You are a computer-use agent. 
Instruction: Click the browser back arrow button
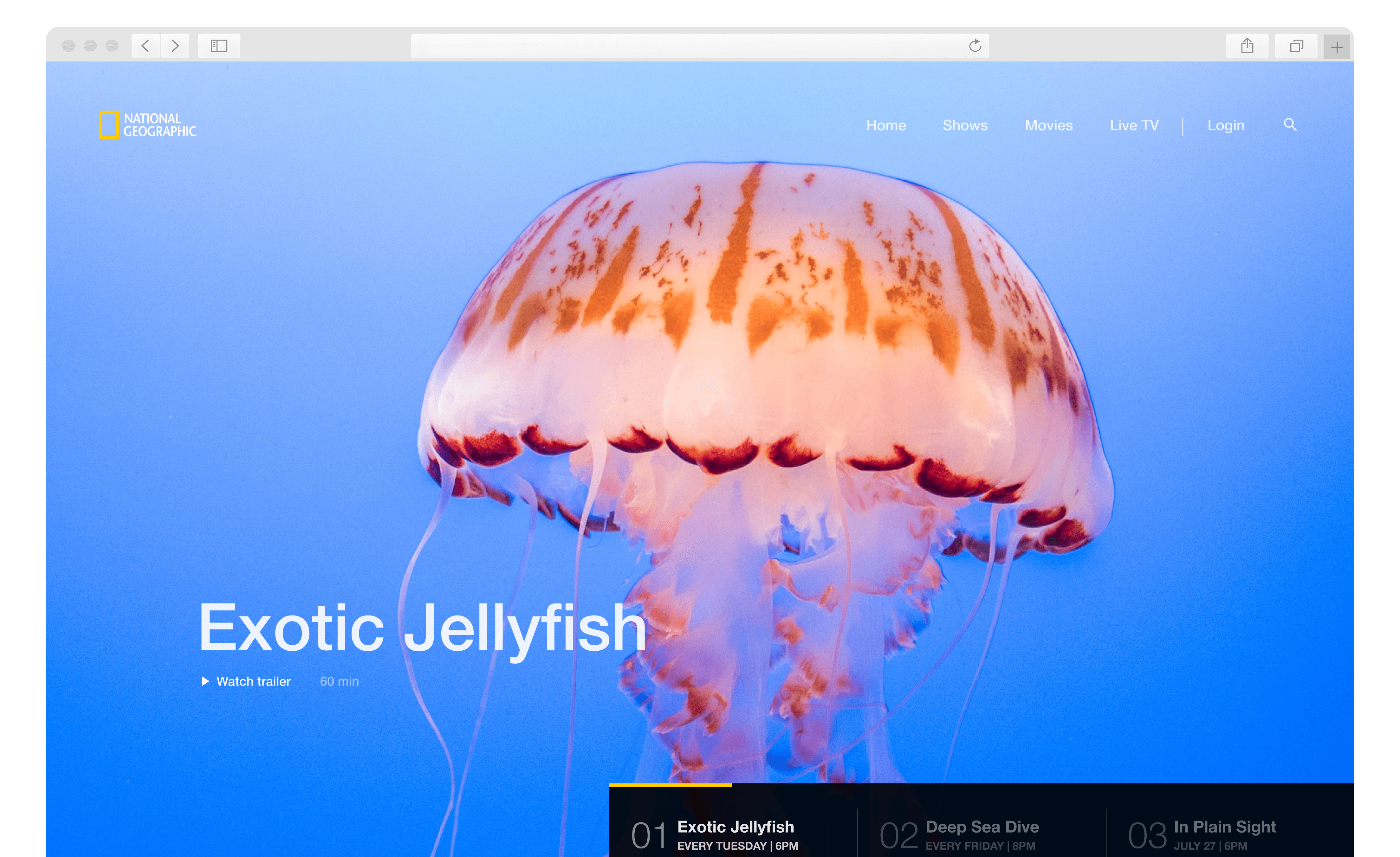pos(146,45)
